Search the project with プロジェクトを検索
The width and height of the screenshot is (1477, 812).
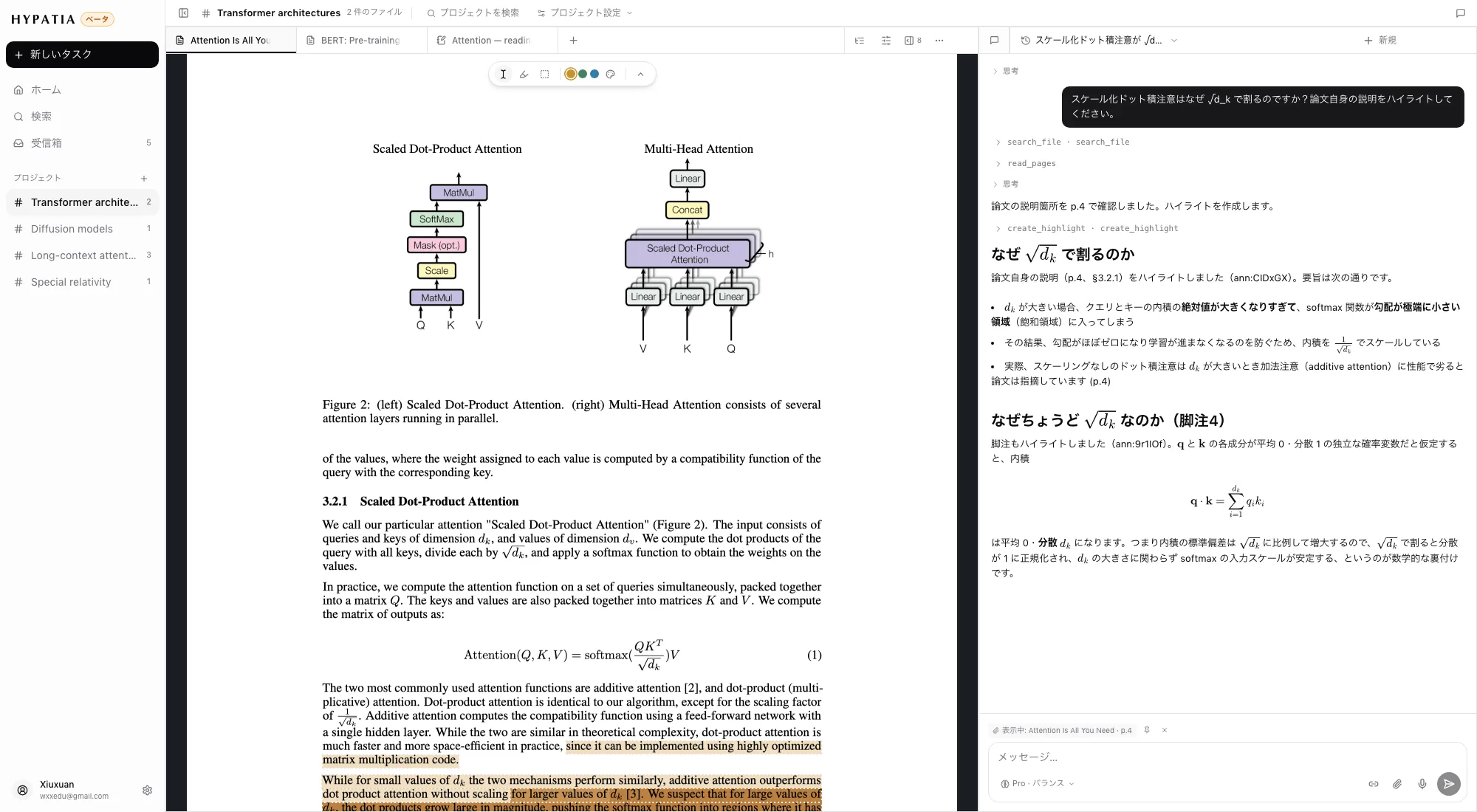[x=473, y=13]
